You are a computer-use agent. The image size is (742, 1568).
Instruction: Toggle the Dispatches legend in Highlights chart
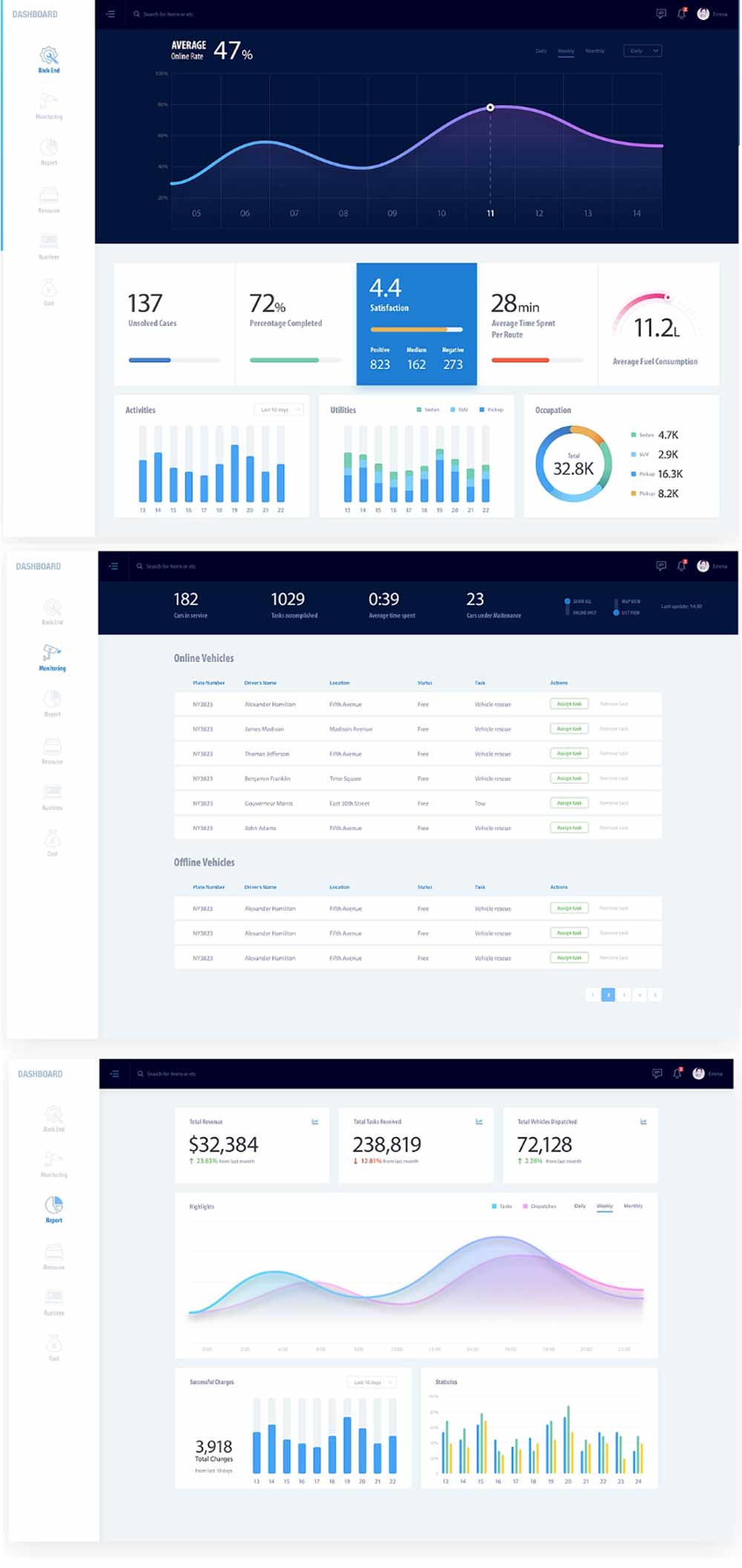(x=539, y=1206)
